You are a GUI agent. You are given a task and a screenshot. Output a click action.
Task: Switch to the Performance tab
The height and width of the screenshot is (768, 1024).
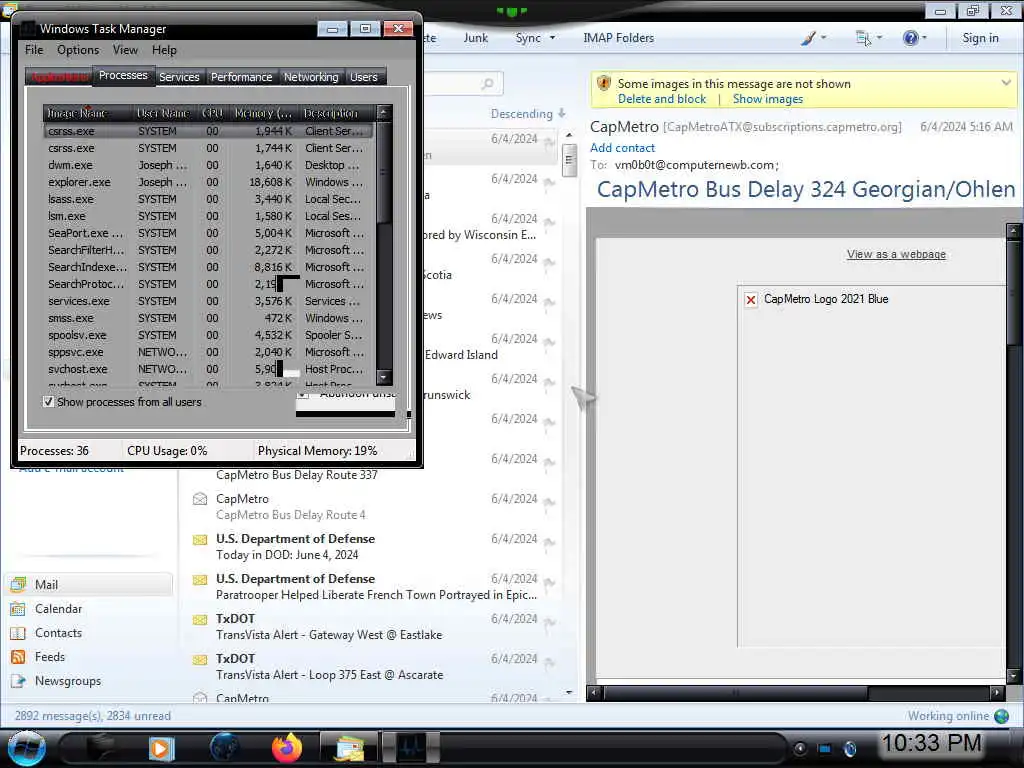pos(241,77)
